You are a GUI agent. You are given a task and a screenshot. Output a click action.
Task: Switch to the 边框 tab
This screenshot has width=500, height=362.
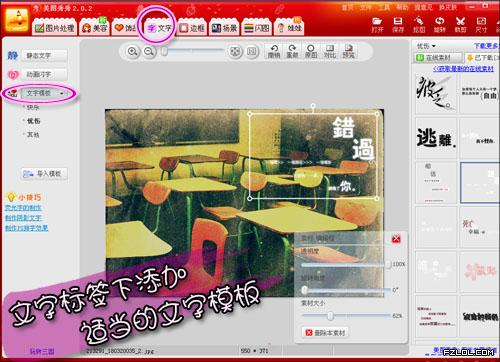click(x=192, y=27)
